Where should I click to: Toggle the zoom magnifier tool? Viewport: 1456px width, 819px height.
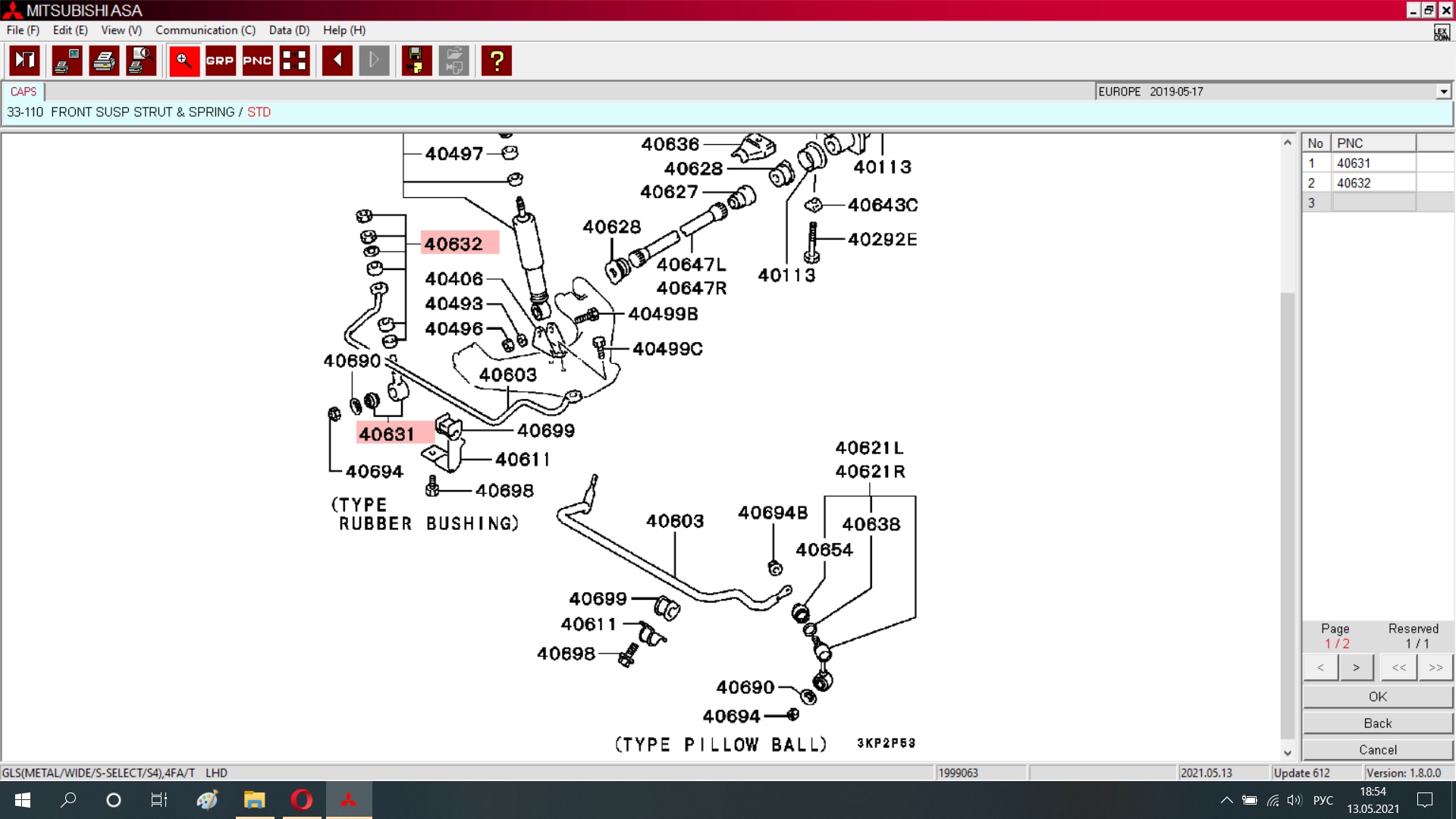click(184, 61)
